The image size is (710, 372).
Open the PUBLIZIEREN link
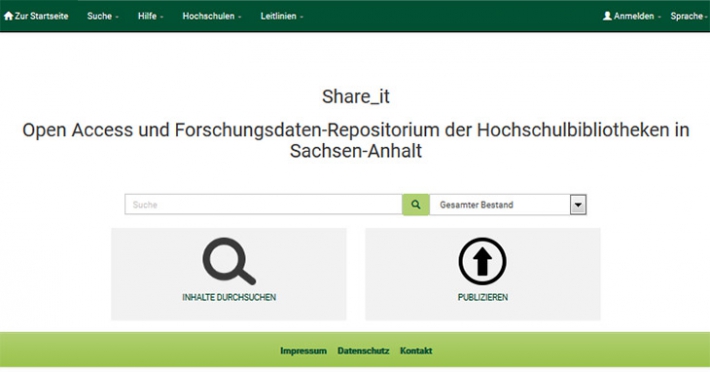tap(483, 297)
